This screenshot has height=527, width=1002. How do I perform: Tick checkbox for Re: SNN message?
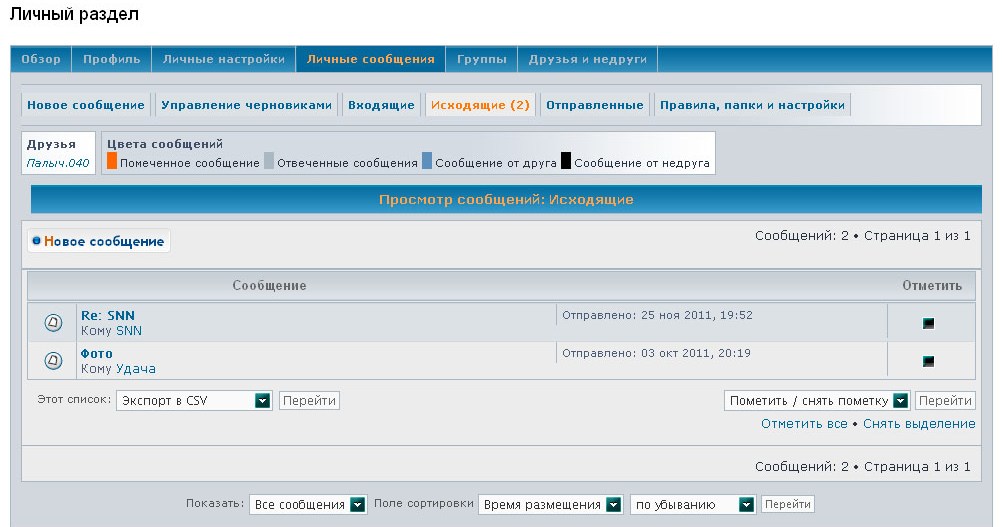coord(928,323)
